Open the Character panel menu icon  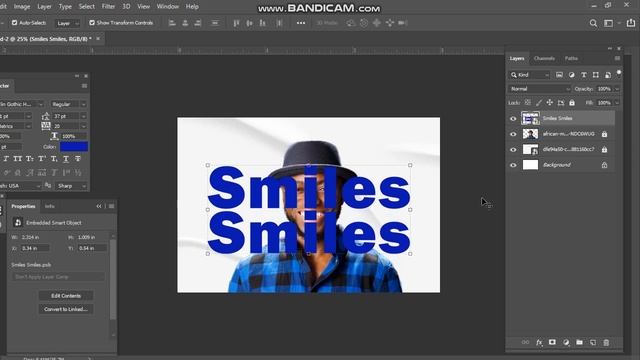(84, 86)
